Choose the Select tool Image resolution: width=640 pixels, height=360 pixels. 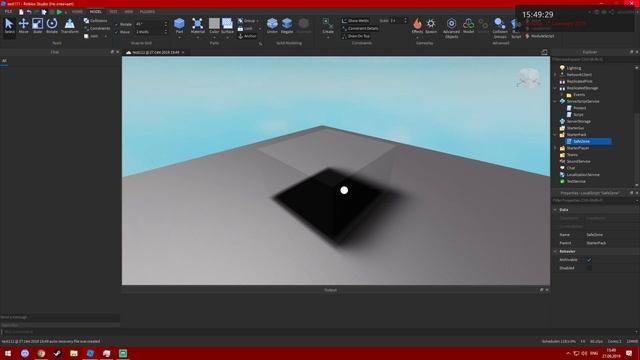[x=9, y=26]
